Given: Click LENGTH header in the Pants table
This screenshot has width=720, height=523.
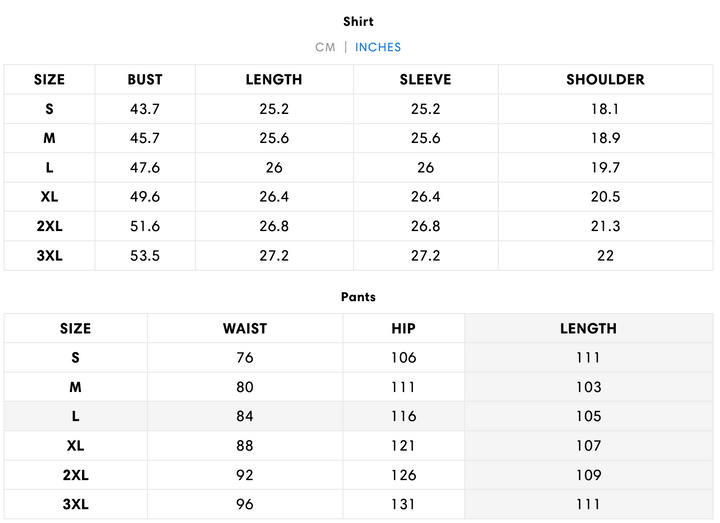Looking at the screenshot, I should click(x=588, y=328).
